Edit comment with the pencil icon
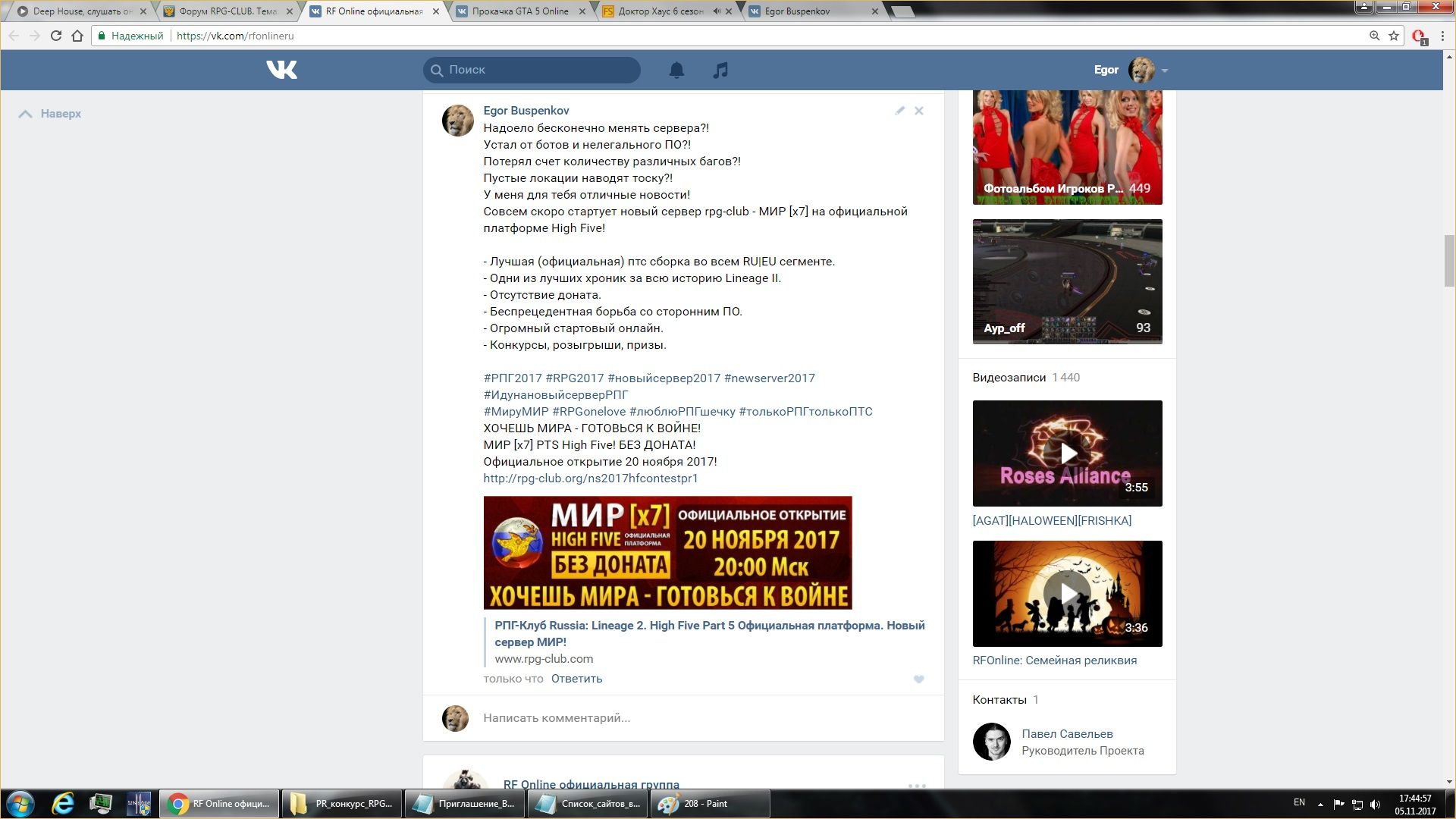The width and height of the screenshot is (1456, 819). click(899, 111)
